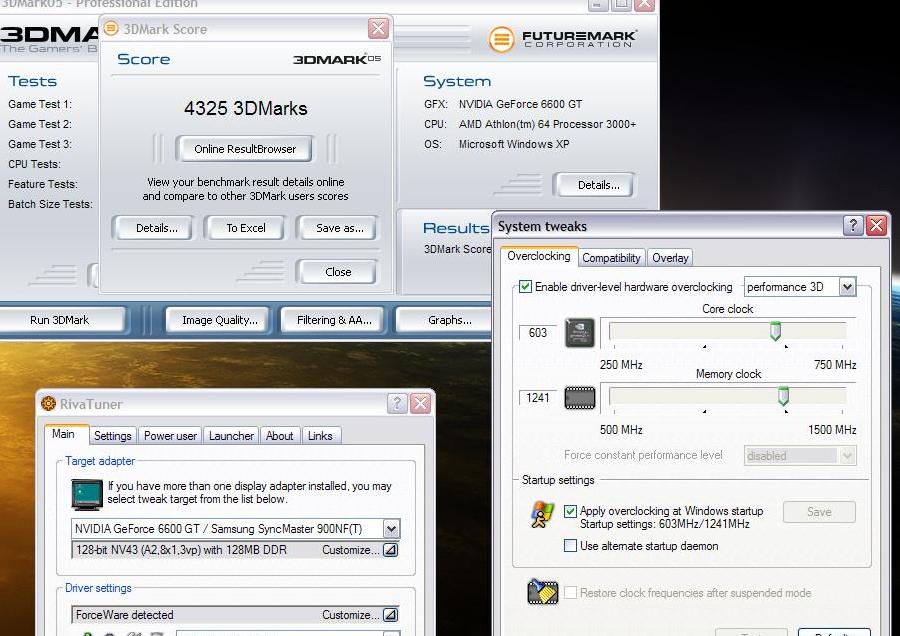900x636 pixels.
Task: Click the Online ResultBrowser button
Action: point(245,149)
